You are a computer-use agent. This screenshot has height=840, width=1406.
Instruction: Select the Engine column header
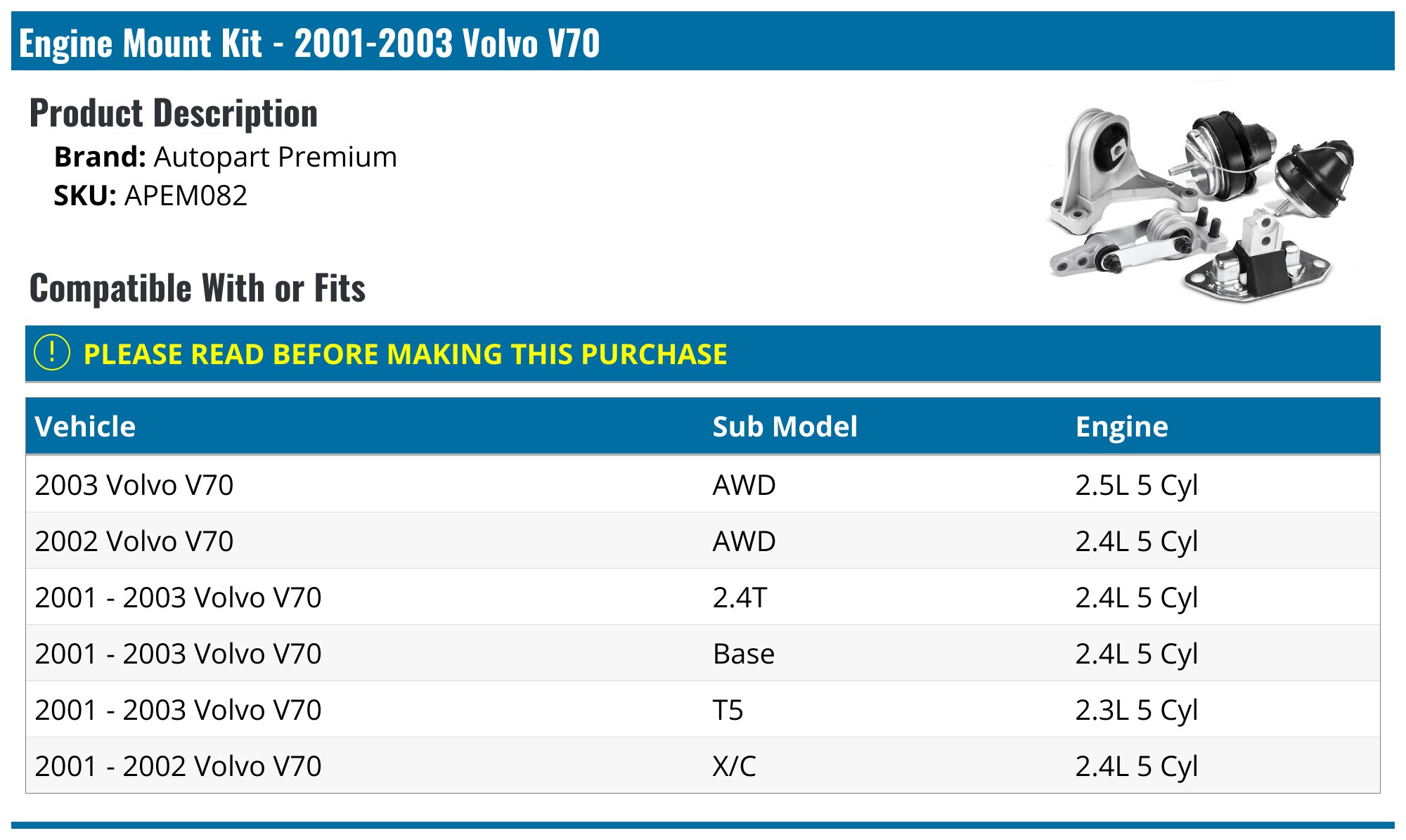click(1122, 427)
